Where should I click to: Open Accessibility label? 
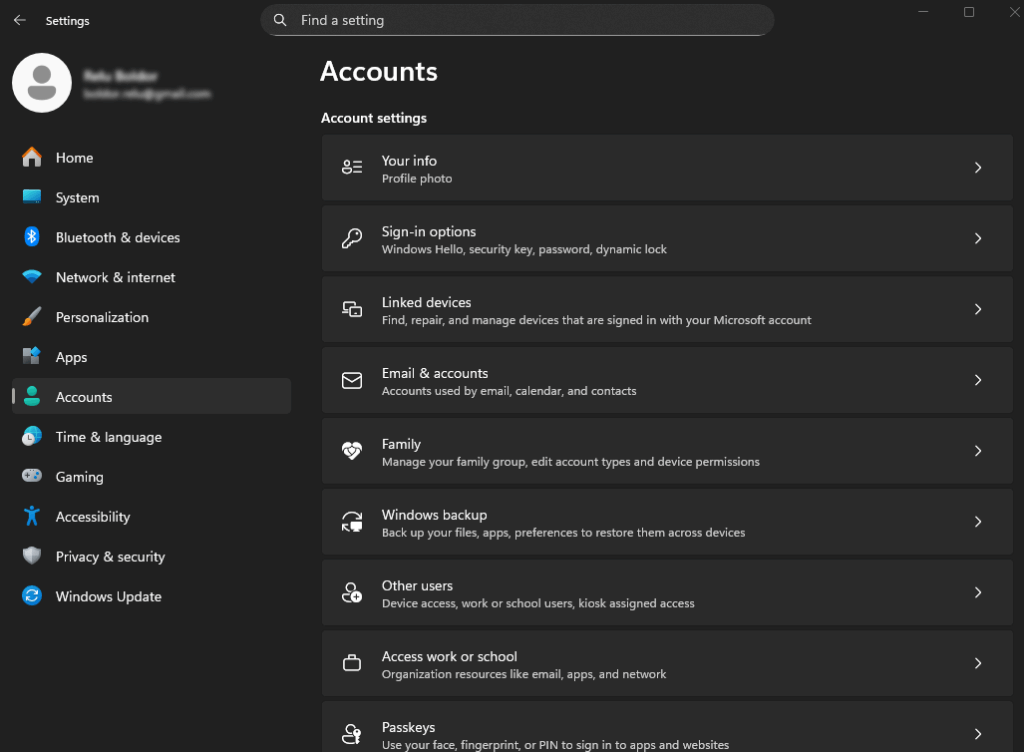93,517
